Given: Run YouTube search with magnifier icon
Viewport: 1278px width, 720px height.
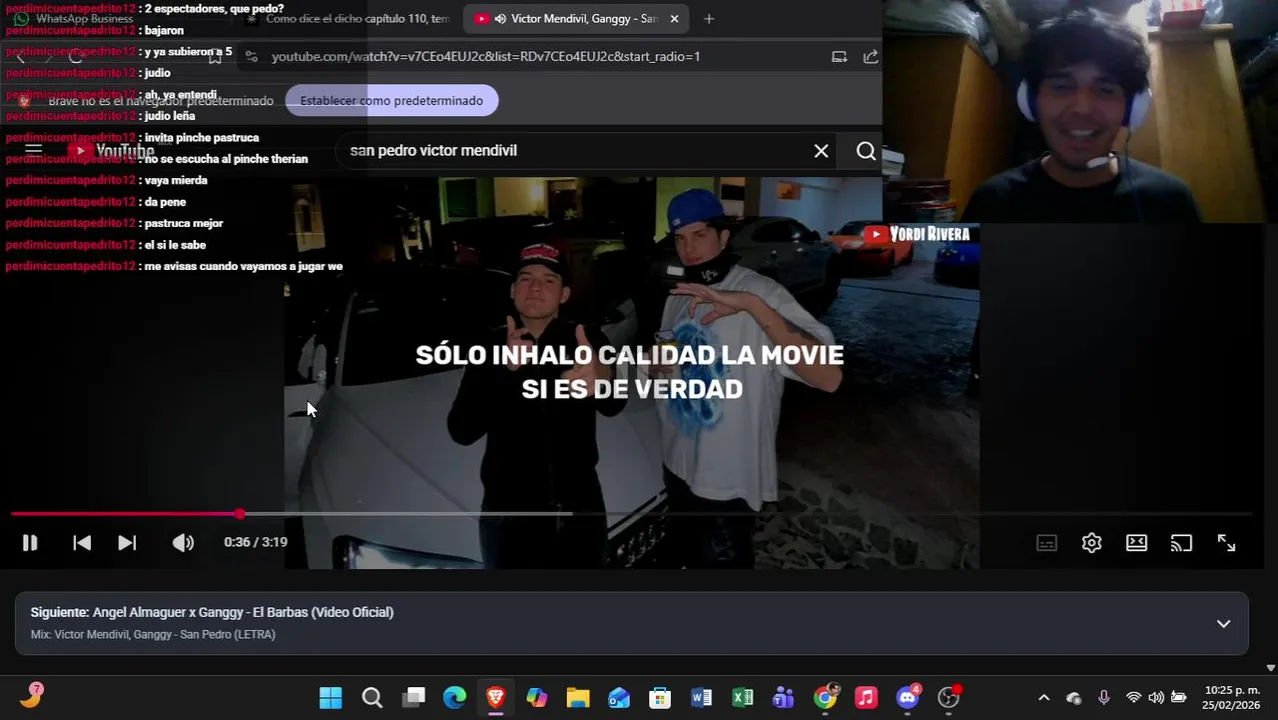Looking at the screenshot, I should tap(866, 151).
